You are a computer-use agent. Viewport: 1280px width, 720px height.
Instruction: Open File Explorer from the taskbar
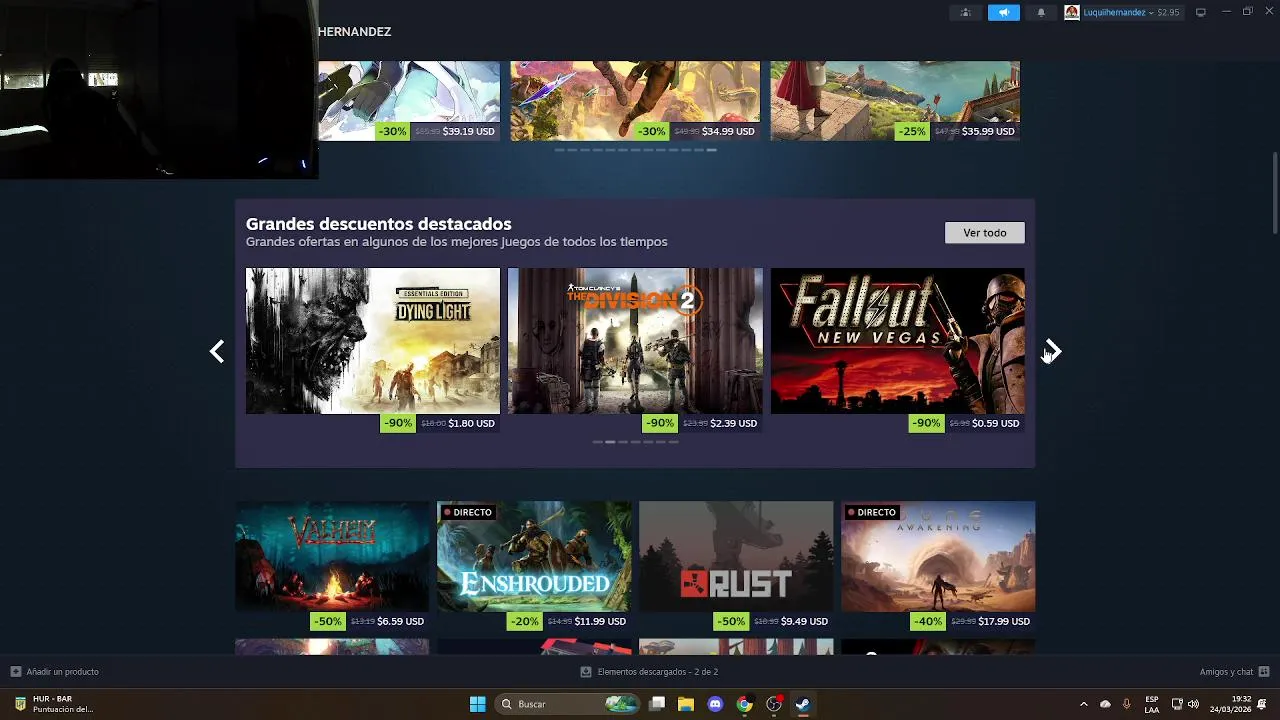686,704
